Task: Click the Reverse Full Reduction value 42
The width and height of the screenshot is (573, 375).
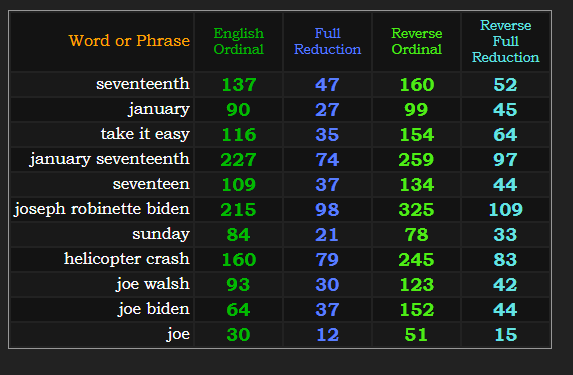Action: click(x=505, y=285)
